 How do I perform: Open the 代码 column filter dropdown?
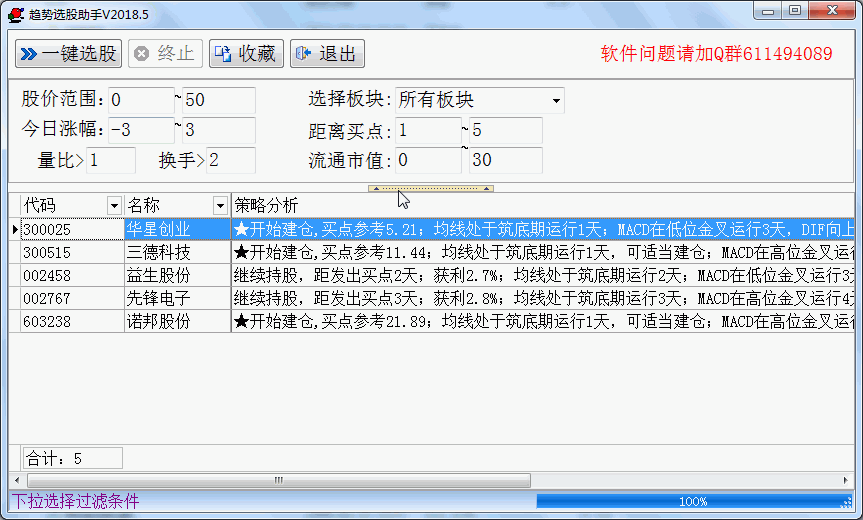tap(114, 206)
